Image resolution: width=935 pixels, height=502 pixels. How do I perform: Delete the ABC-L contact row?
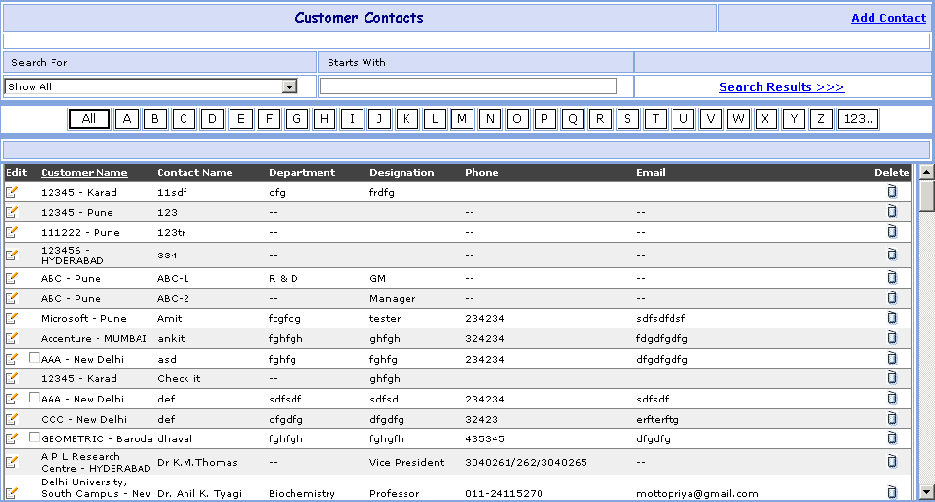click(892, 278)
